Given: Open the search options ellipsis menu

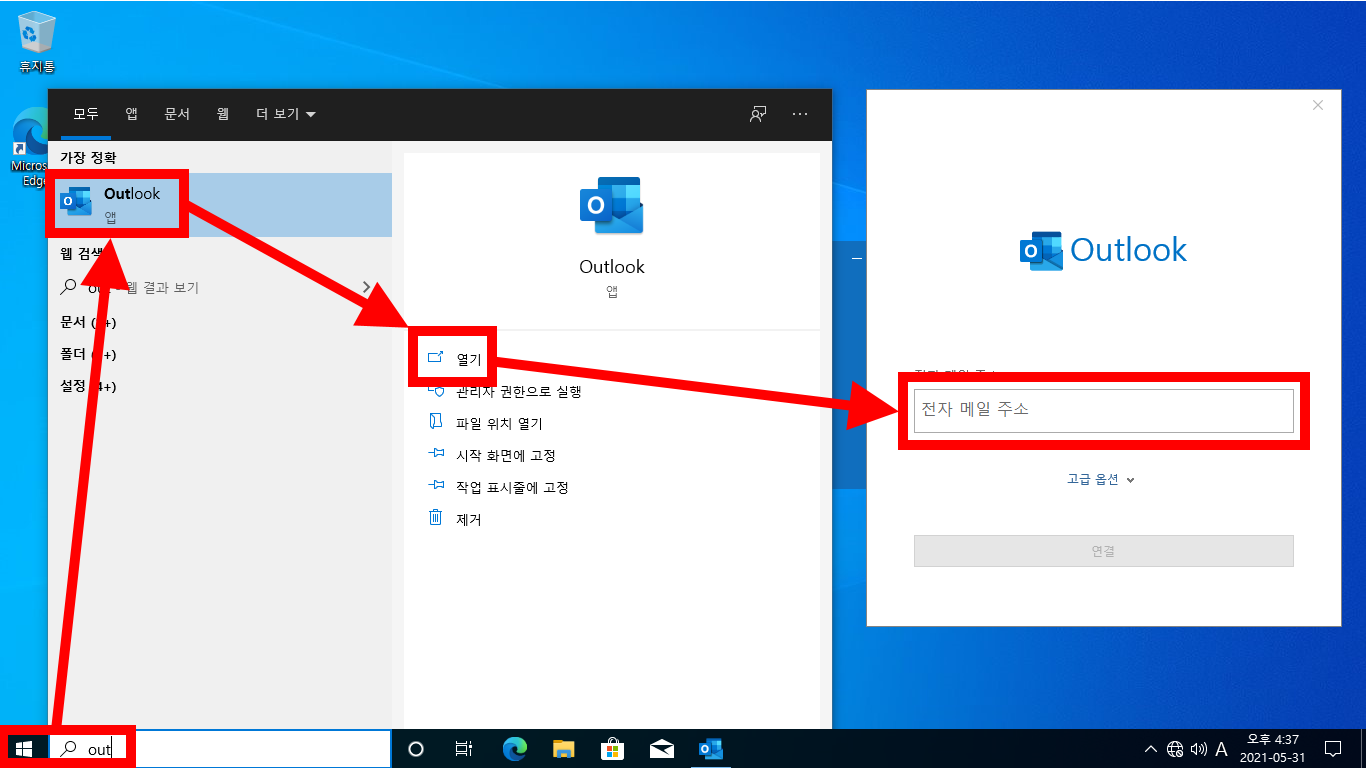Looking at the screenshot, I should coord(800,114).
